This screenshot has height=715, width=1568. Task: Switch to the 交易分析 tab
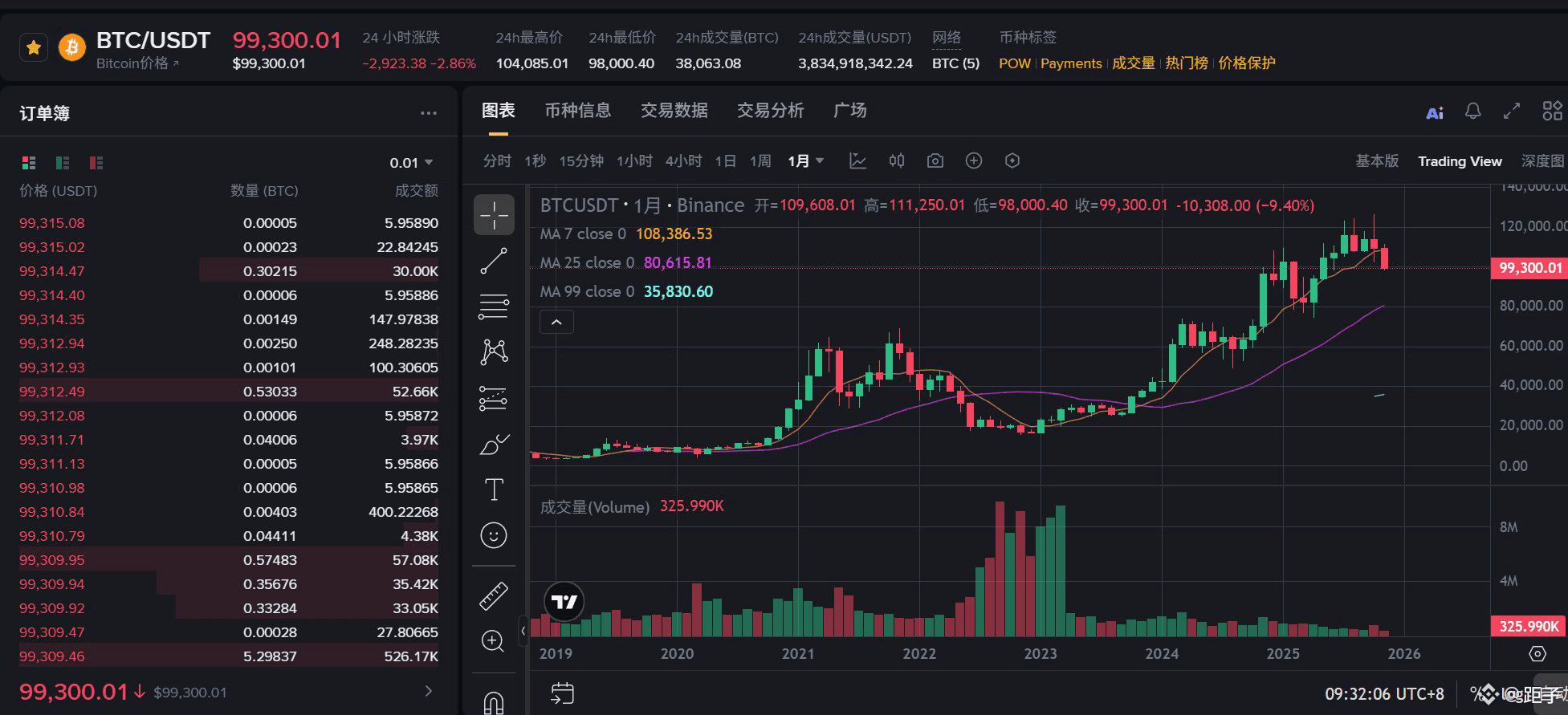[770, 111]
